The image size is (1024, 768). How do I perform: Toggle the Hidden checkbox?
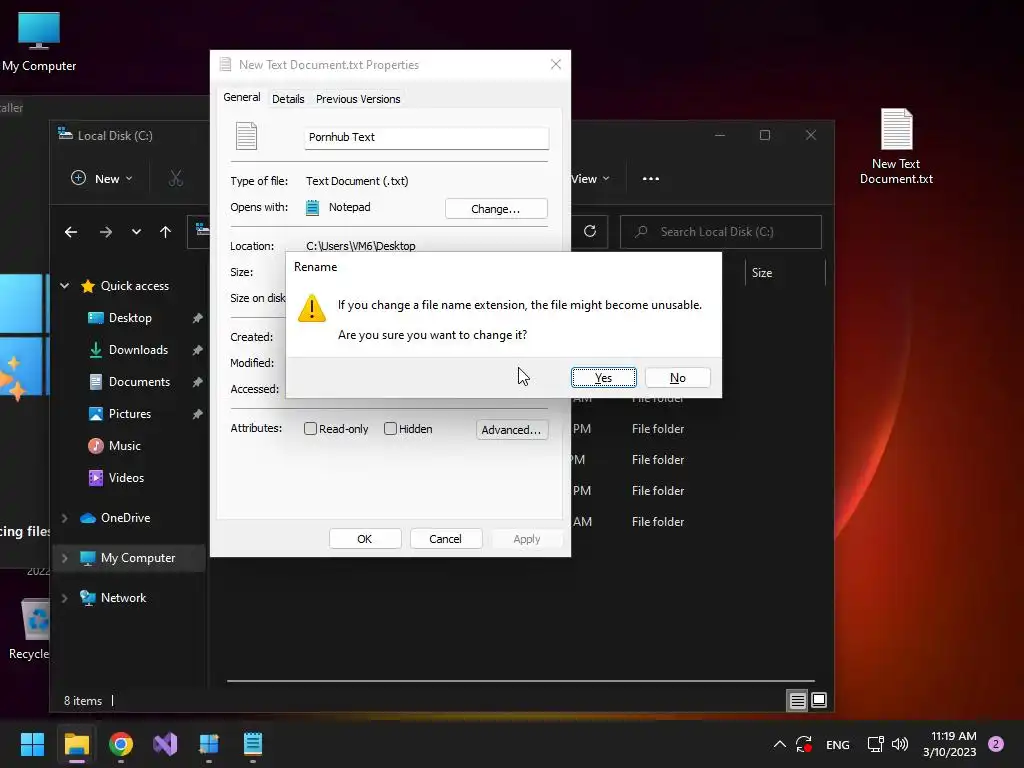pyautogui.click(x=391, y=429)
